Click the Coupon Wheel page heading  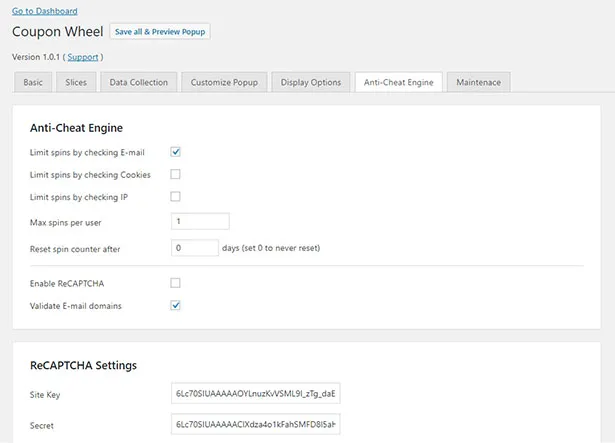click(x=54, y=32)
